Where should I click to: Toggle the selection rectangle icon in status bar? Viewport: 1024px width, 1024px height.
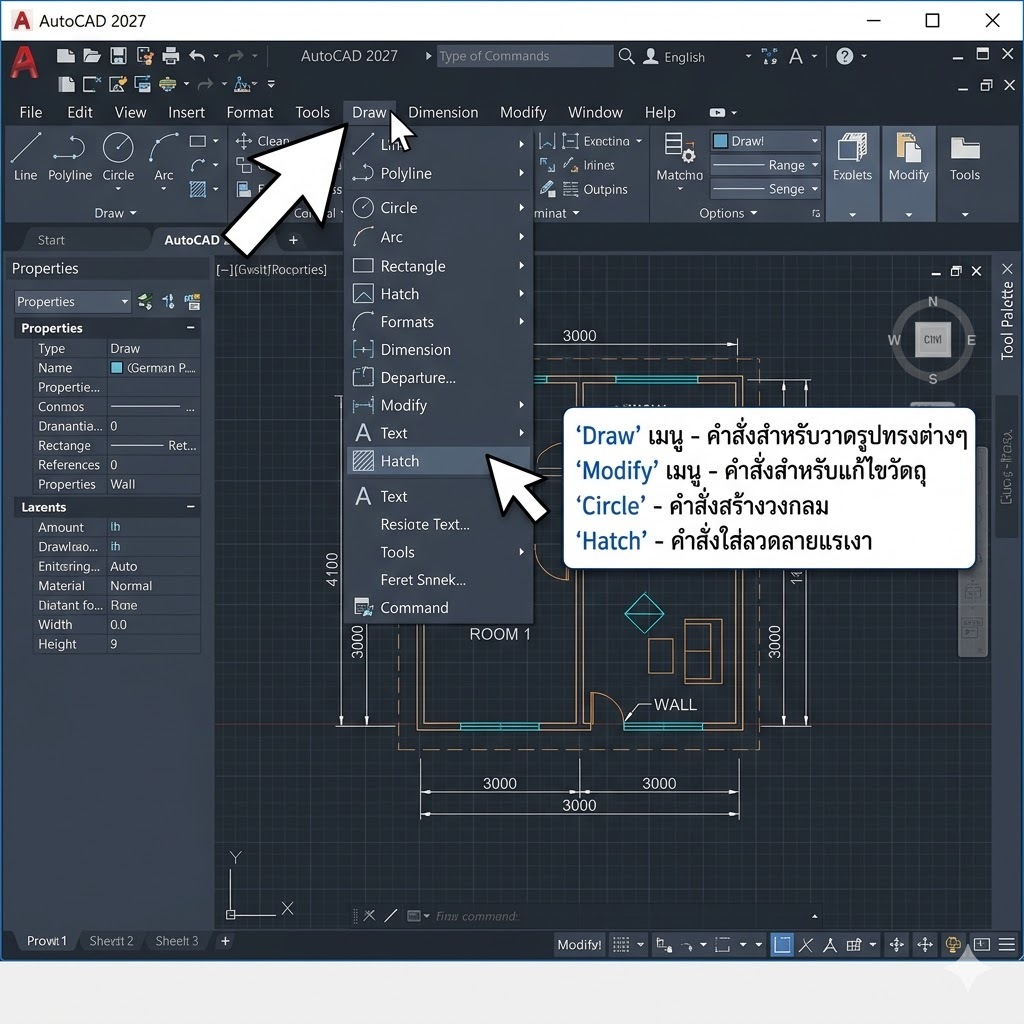[722, 944]
